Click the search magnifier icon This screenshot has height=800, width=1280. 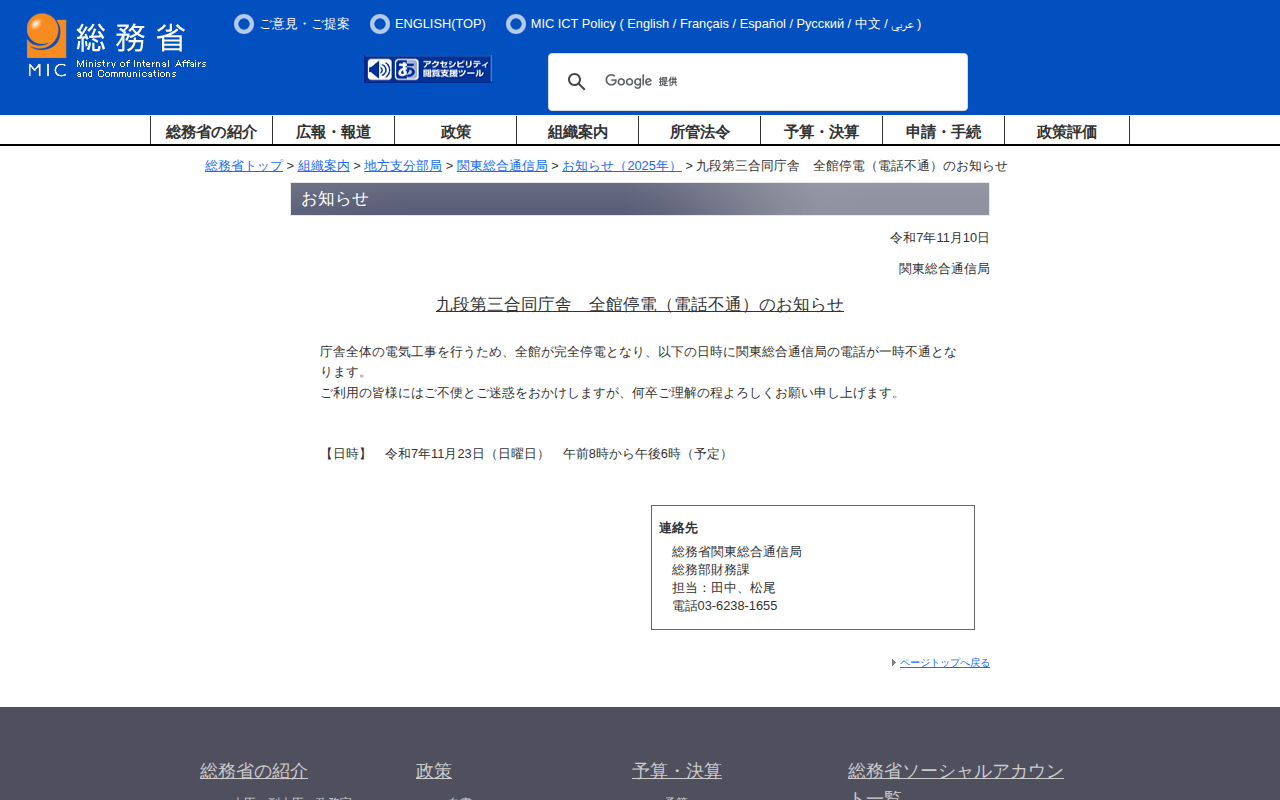click(577, 82)
